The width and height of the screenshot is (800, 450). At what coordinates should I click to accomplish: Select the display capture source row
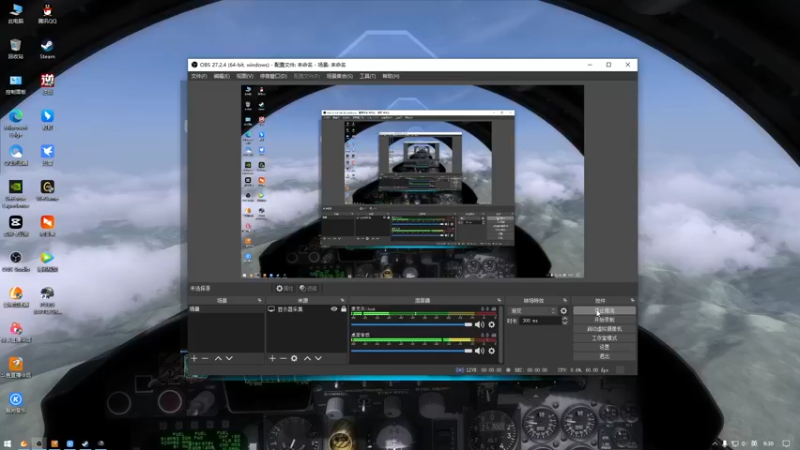coord(307,309)
